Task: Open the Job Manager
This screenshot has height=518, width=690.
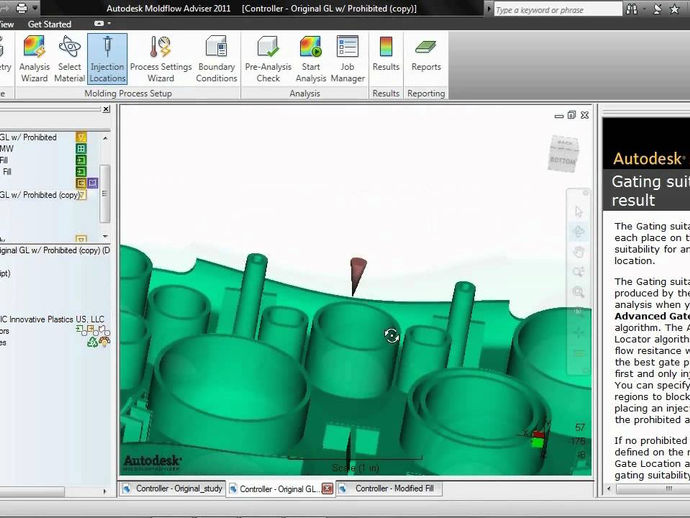Action: [347, 59]
